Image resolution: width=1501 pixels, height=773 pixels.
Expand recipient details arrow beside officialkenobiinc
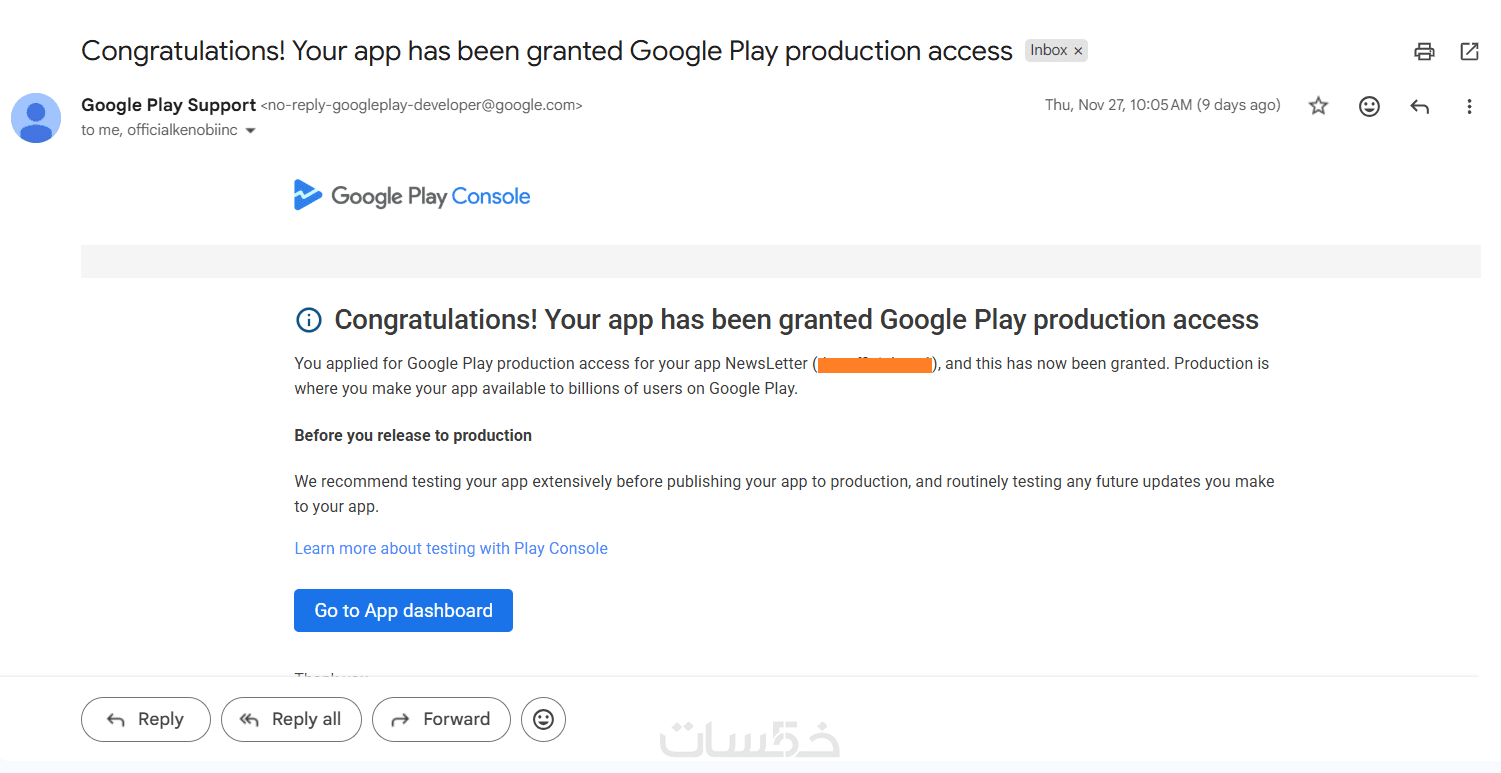(x=251, y=131)
